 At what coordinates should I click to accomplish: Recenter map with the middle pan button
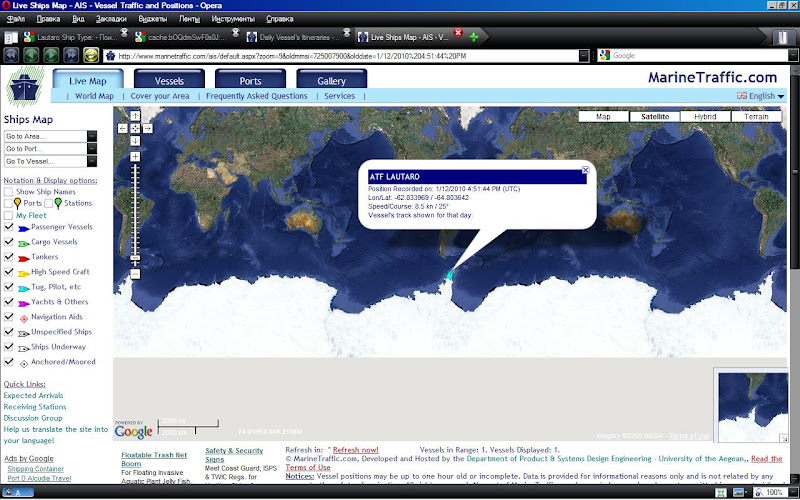[x=135, y=129]
